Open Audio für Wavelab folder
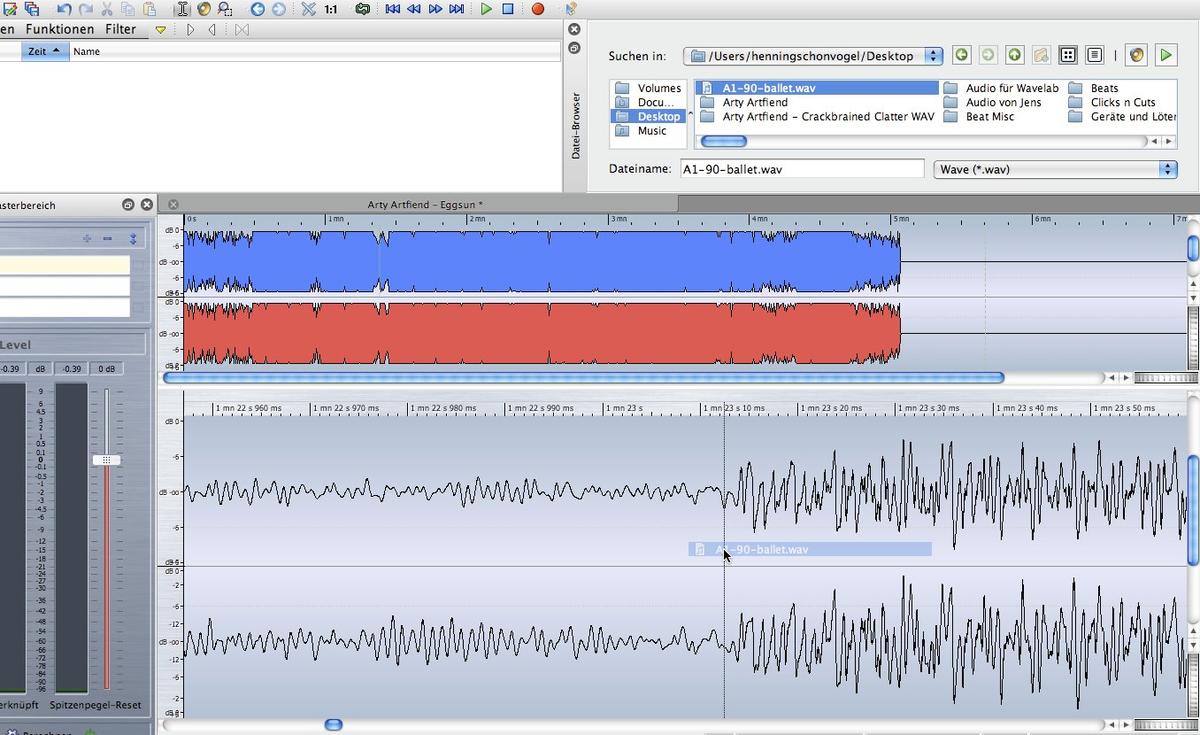The height and width of the screenshot is (735, 1200). coord(1011,88)
